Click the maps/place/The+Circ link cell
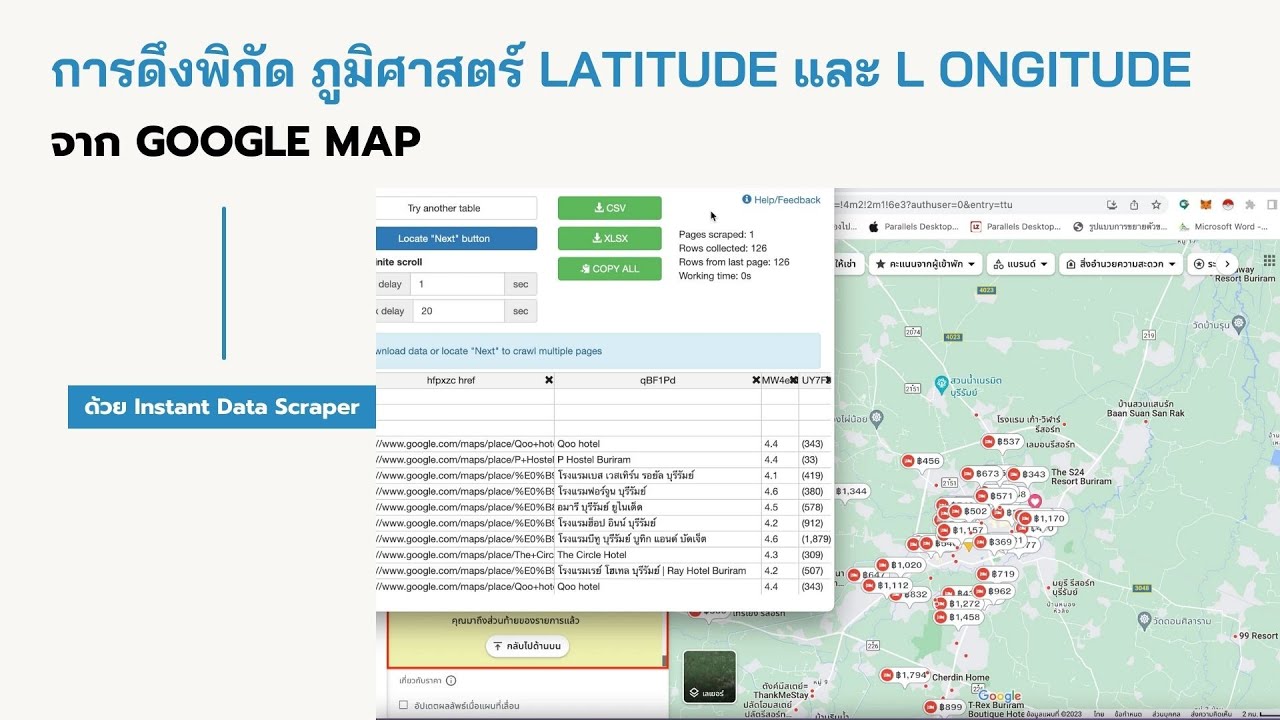 click(465, 555)
